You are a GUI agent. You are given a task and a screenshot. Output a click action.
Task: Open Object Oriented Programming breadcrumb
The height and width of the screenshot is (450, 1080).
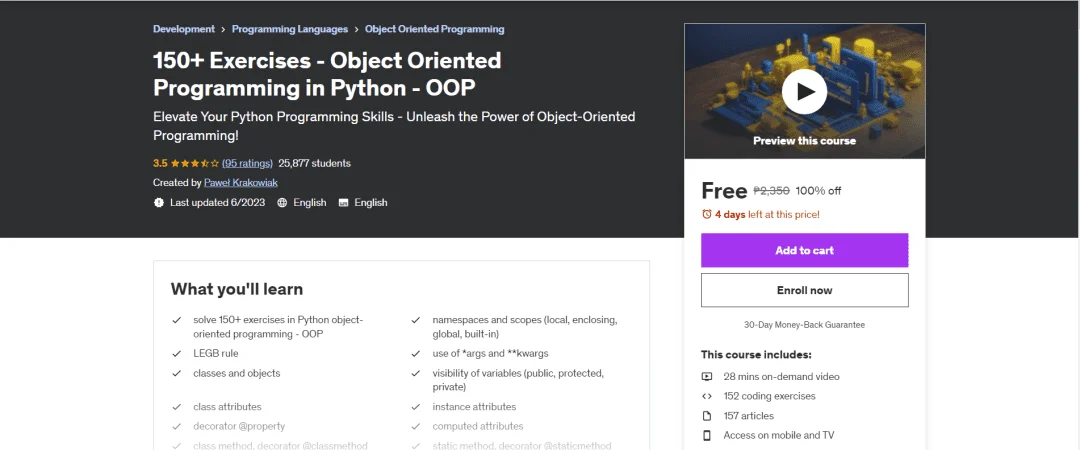point(435,29)
